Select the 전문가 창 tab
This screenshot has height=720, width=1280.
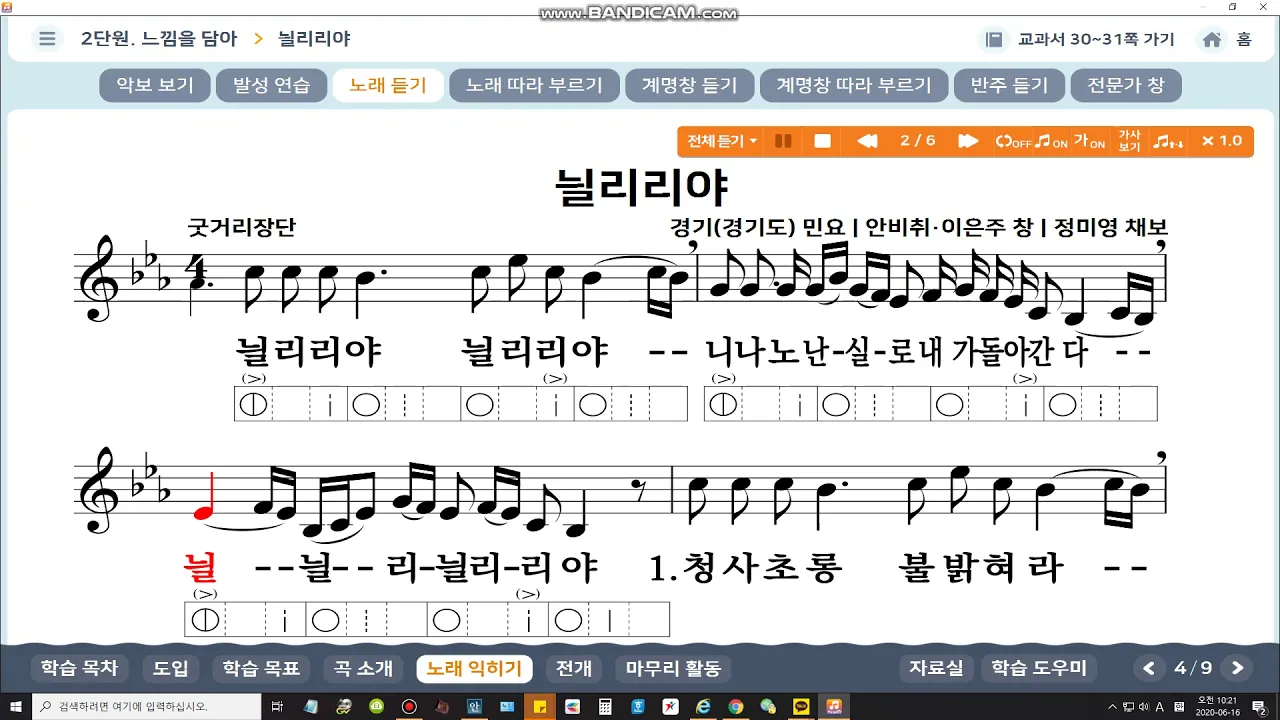point(1126,85)
